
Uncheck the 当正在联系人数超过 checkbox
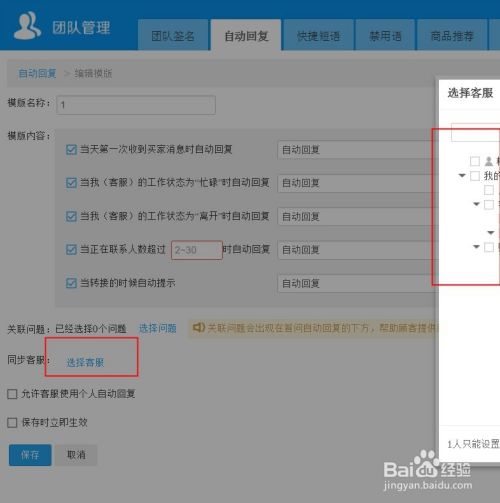tap(71, 250)
